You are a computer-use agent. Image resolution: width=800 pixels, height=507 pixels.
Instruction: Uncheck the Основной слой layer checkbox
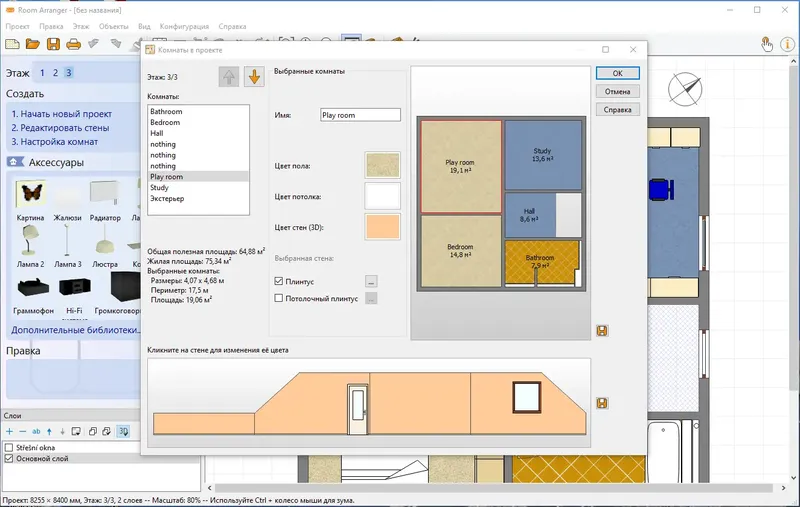(9, 458)
